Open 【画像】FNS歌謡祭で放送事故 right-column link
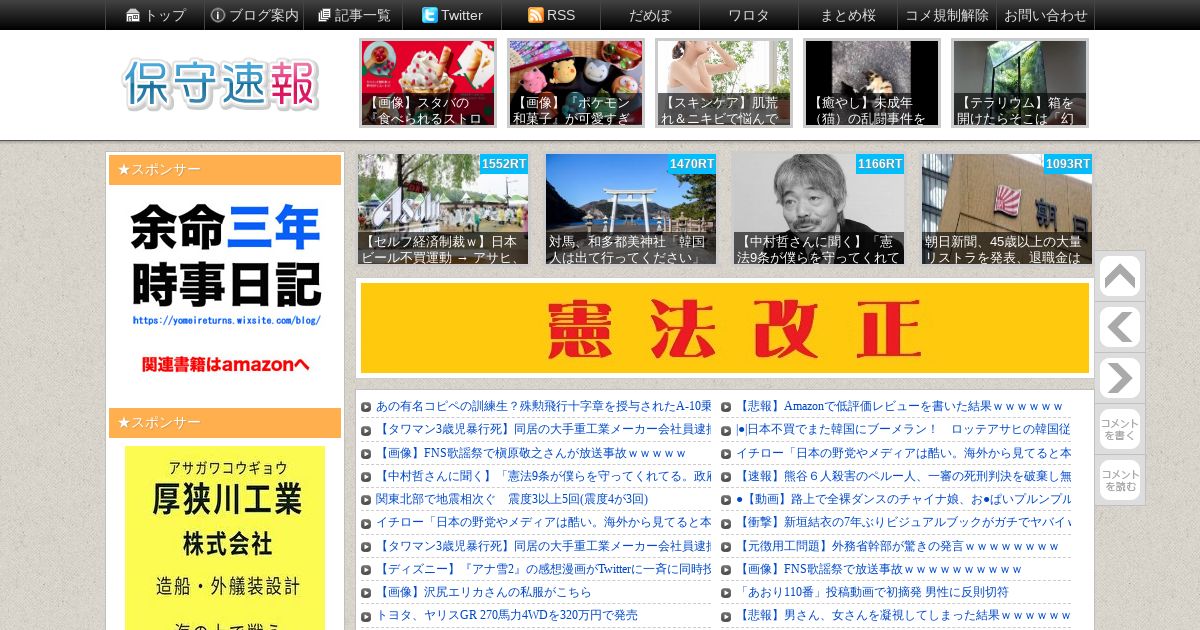The image size is (1200, 630). click(x=879, y=569)
